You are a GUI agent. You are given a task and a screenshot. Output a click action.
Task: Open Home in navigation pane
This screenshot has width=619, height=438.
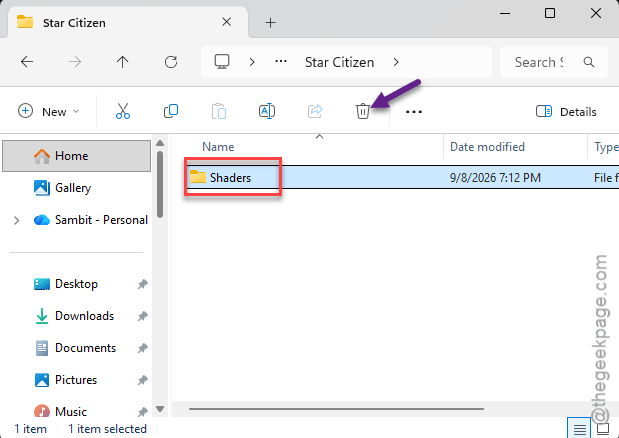click(x=76, y=156)
